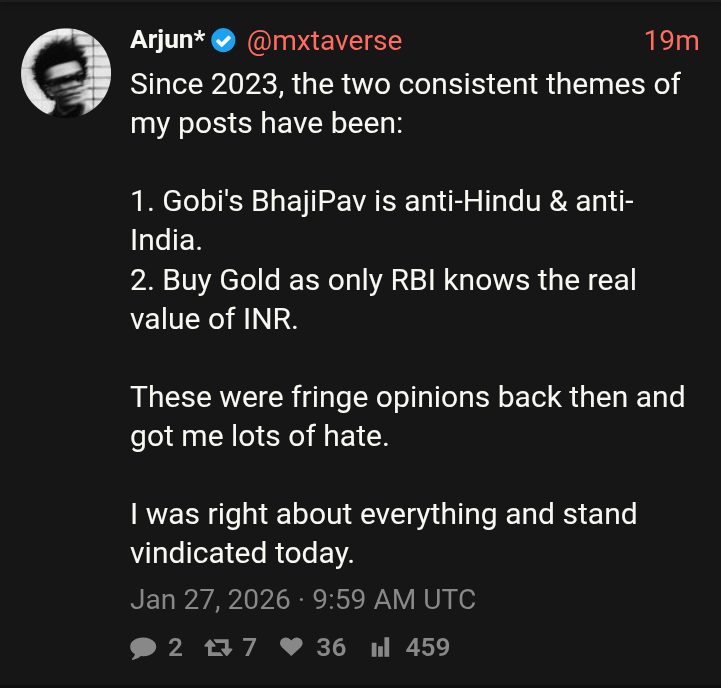
Task: Click the views bar chart icon
Action: 380,648
